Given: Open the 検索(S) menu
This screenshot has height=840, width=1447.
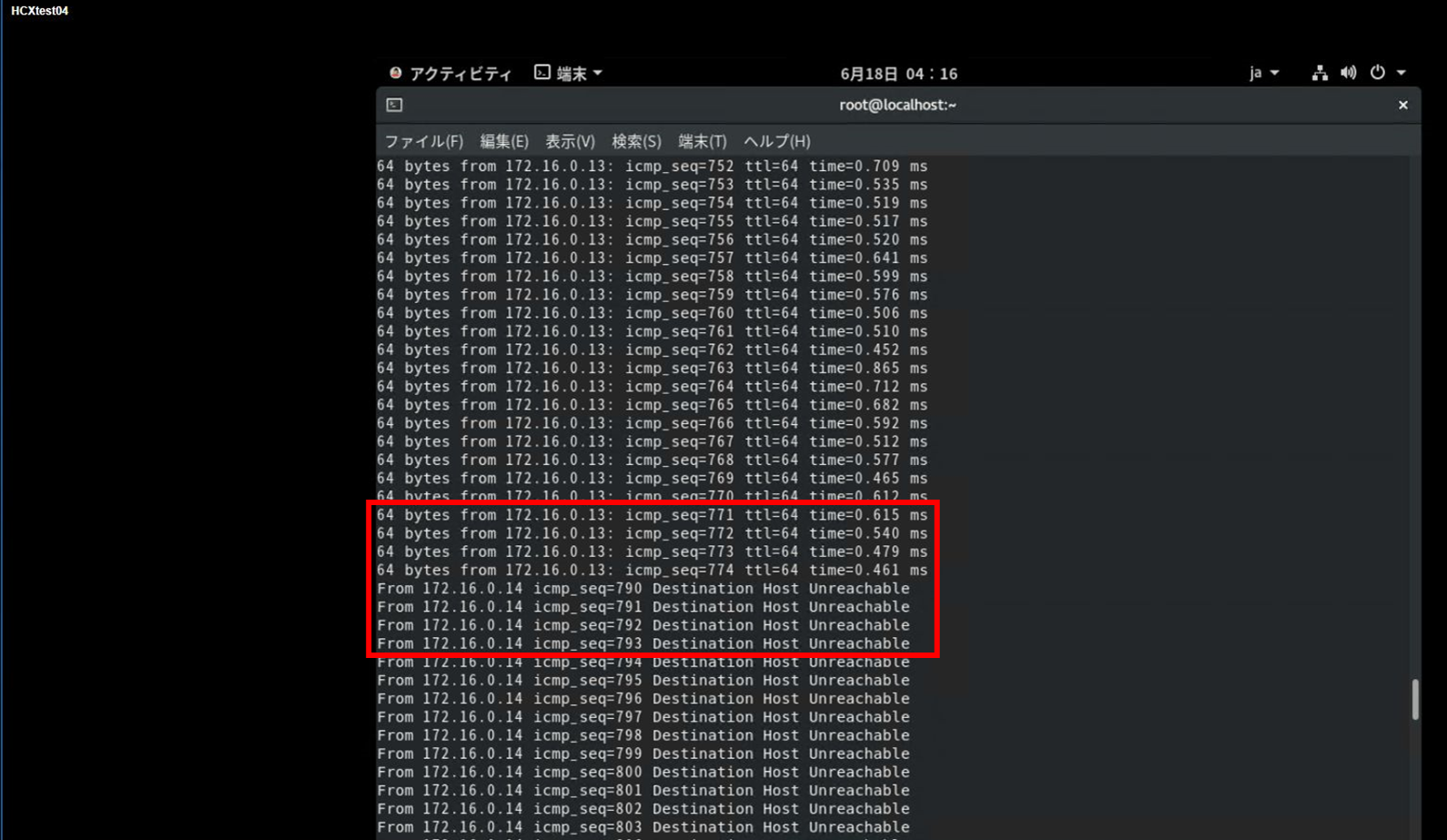Looking at the screenshot, I should pos(636,141).
